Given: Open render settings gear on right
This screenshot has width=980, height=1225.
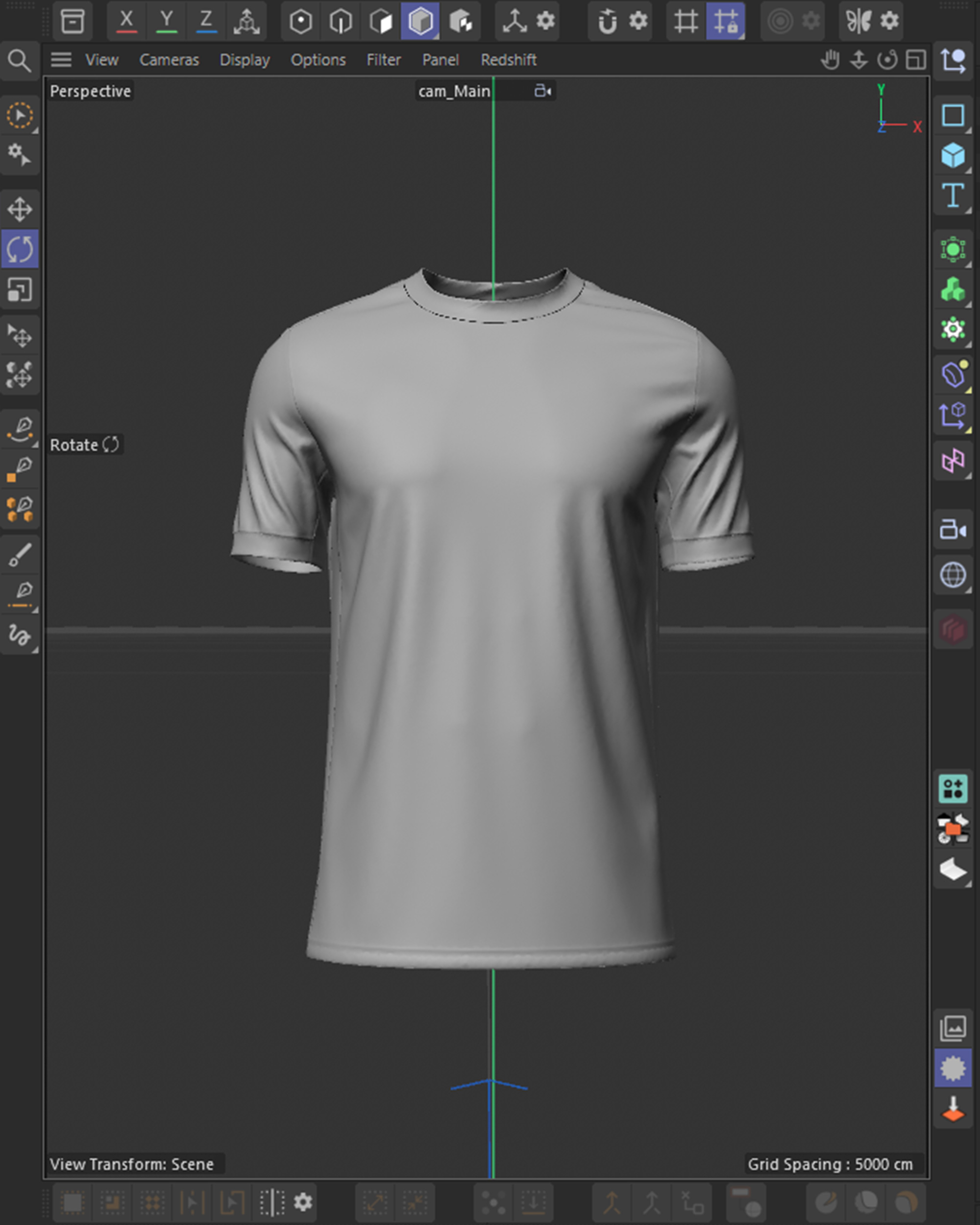Looking at the screenshot, I should point(953,1069).
